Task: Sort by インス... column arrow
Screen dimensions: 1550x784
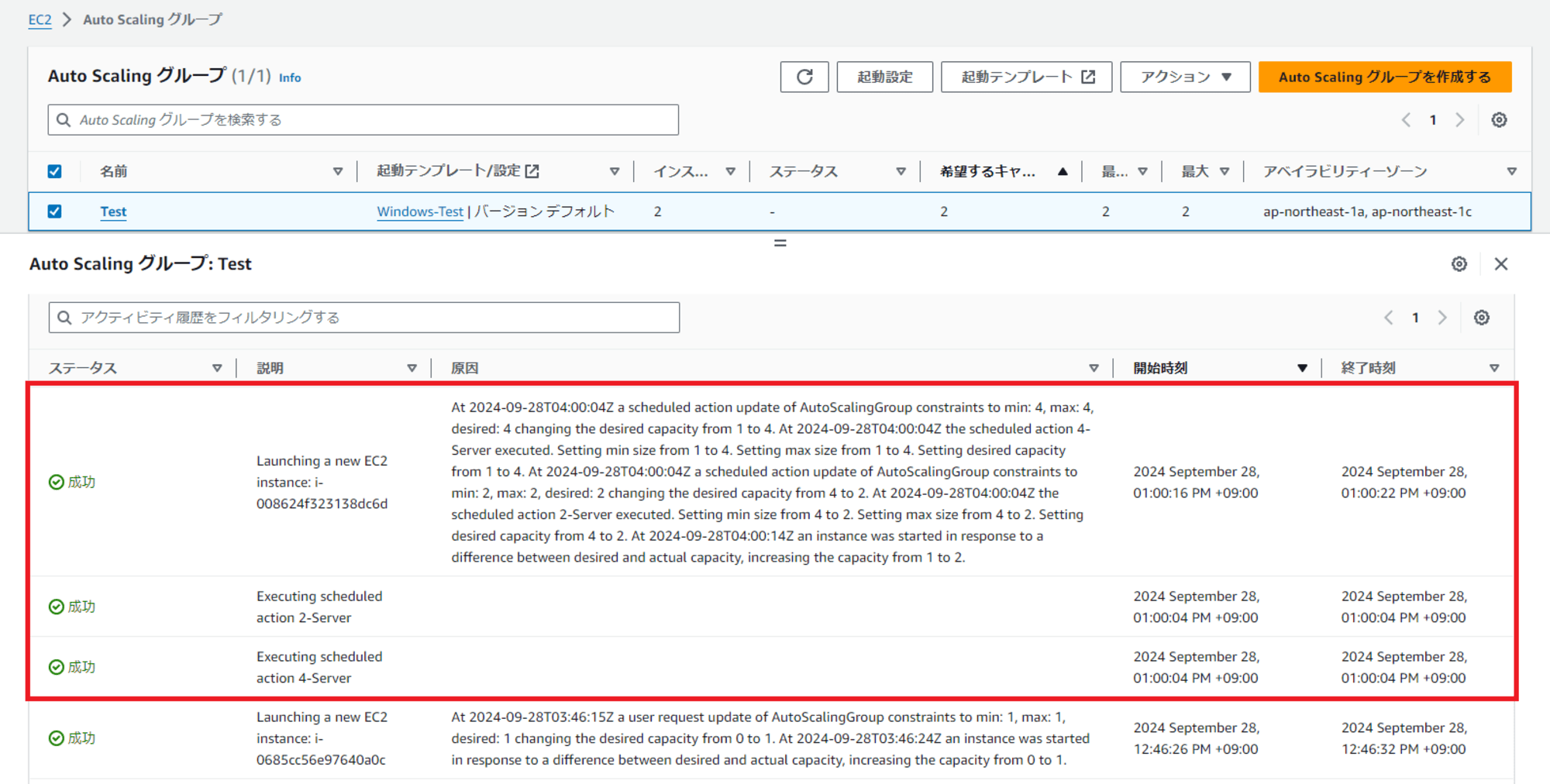Action: pyautogui.click(x=730, y=171)
